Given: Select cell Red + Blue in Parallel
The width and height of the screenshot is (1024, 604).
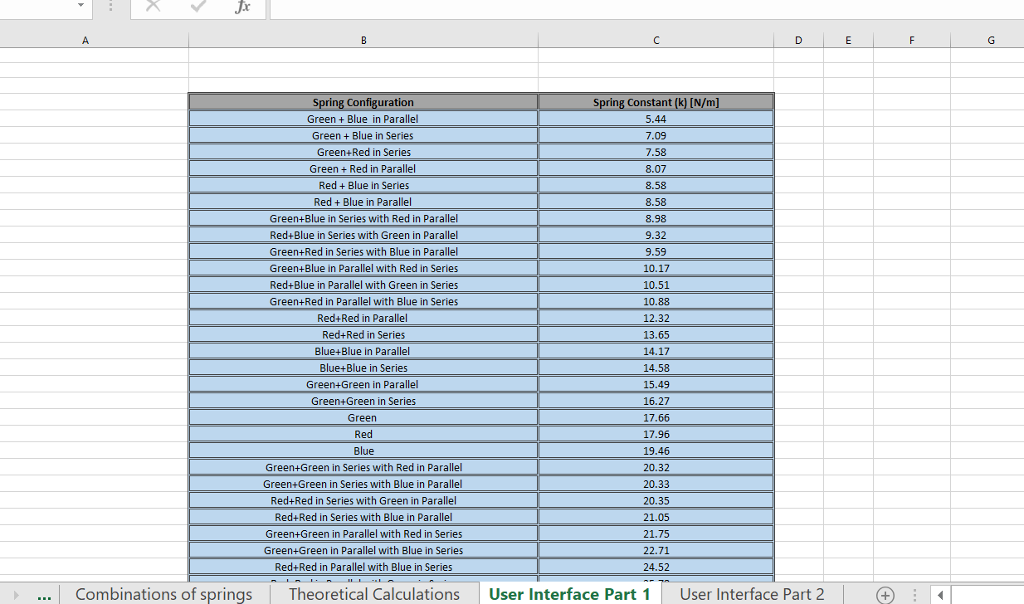Looking at the screenshot, I should tap(363, 202).
